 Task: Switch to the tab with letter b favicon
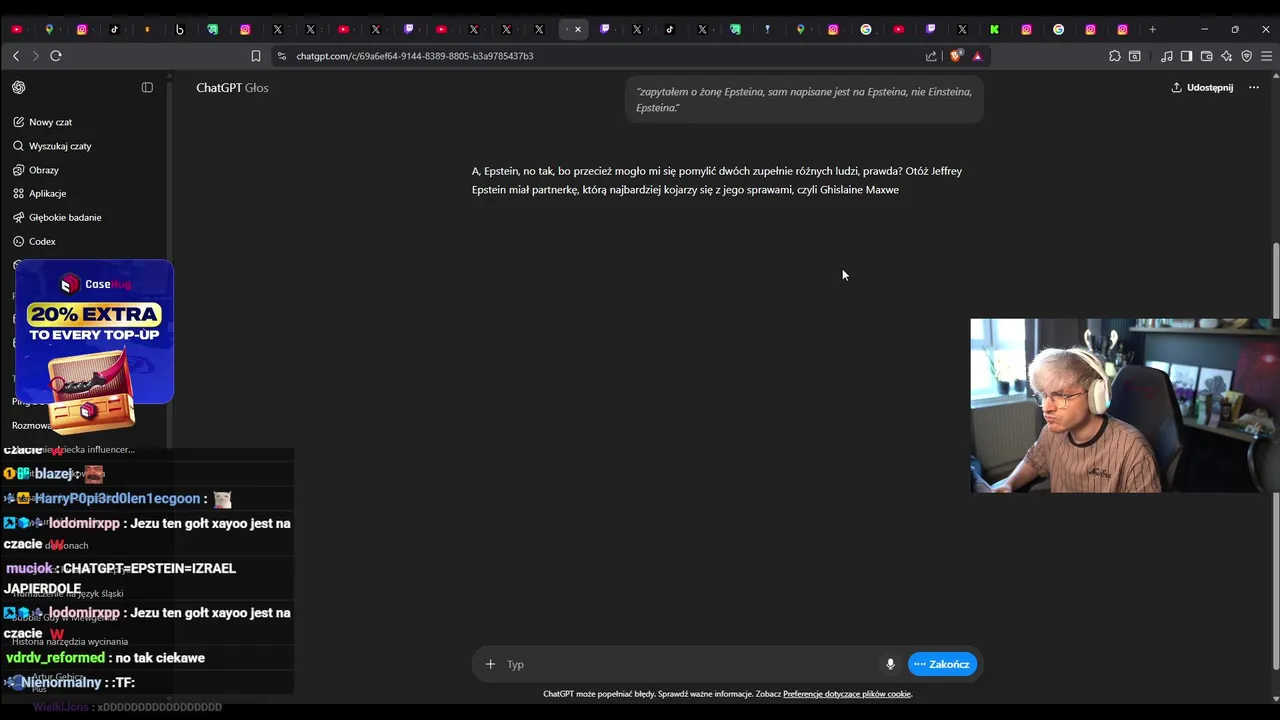tap(180, 30)
